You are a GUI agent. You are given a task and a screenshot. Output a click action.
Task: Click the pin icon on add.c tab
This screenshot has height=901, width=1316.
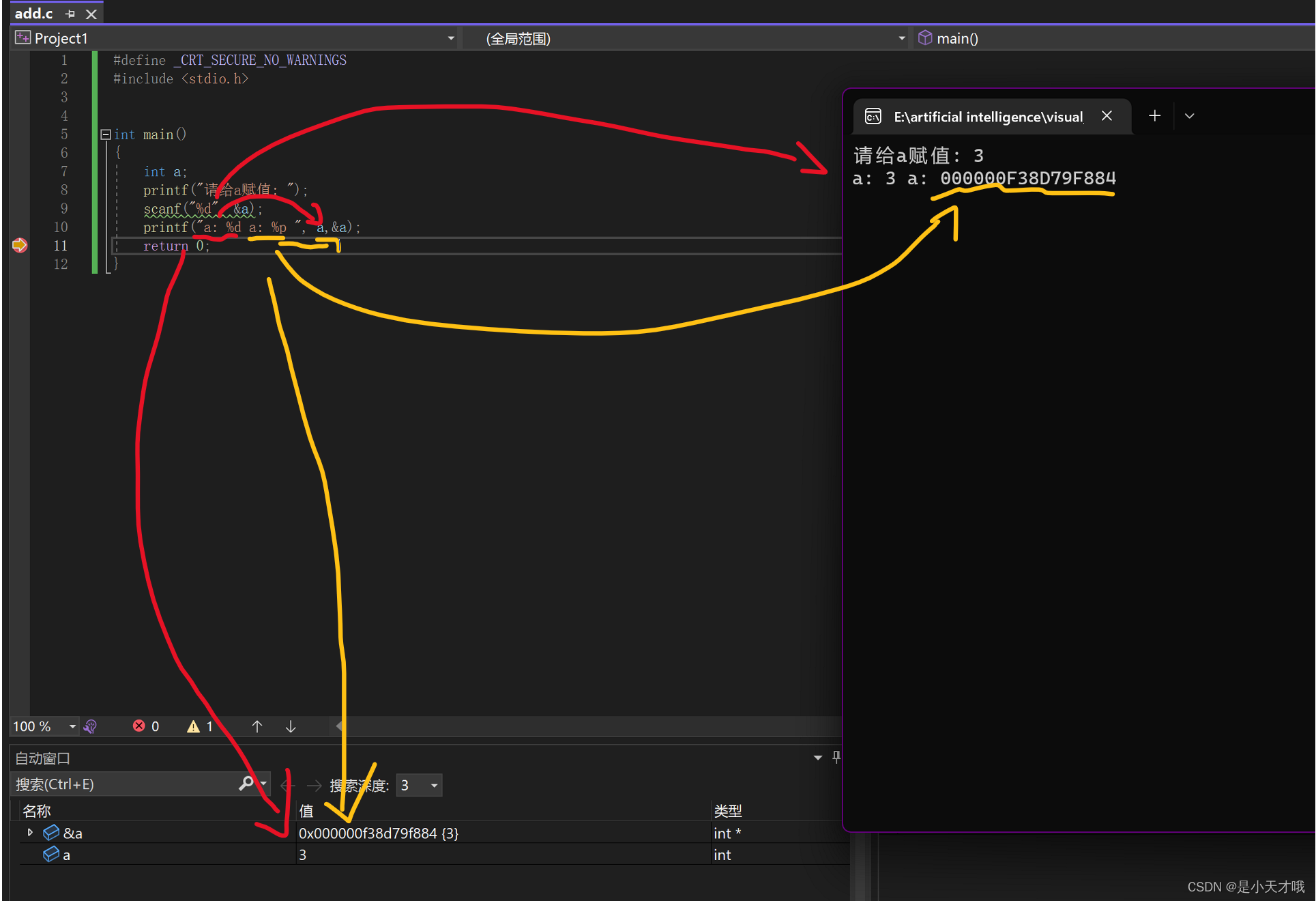[70, 14]
